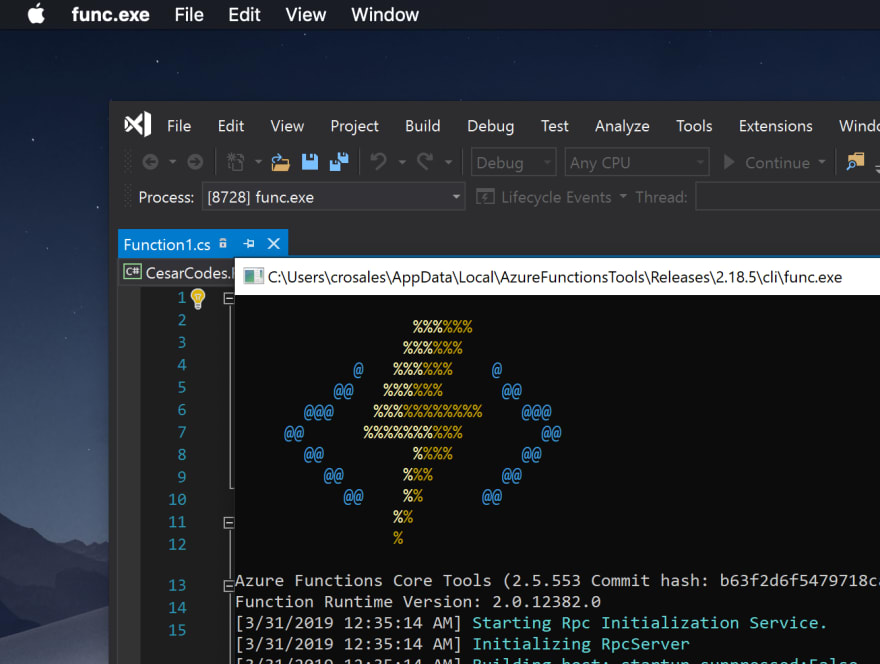Viewport: 880px width, 664px height.
Task: Click the New Project toolbar icon
Action: pos(236,162)
